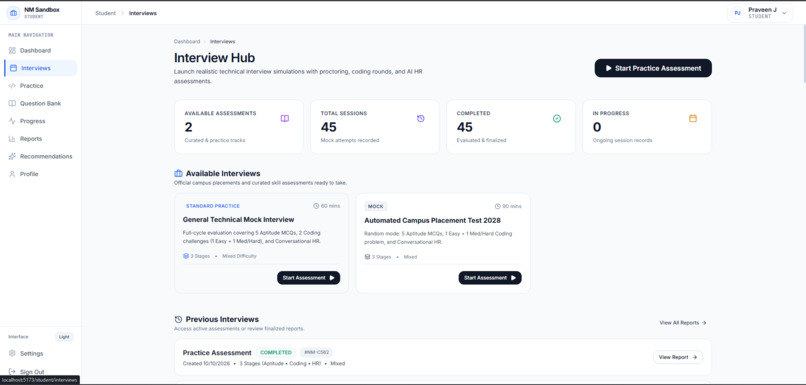Click the Total Sessions stat card
This screenshot has width=806, height=385.
point(375,127)
